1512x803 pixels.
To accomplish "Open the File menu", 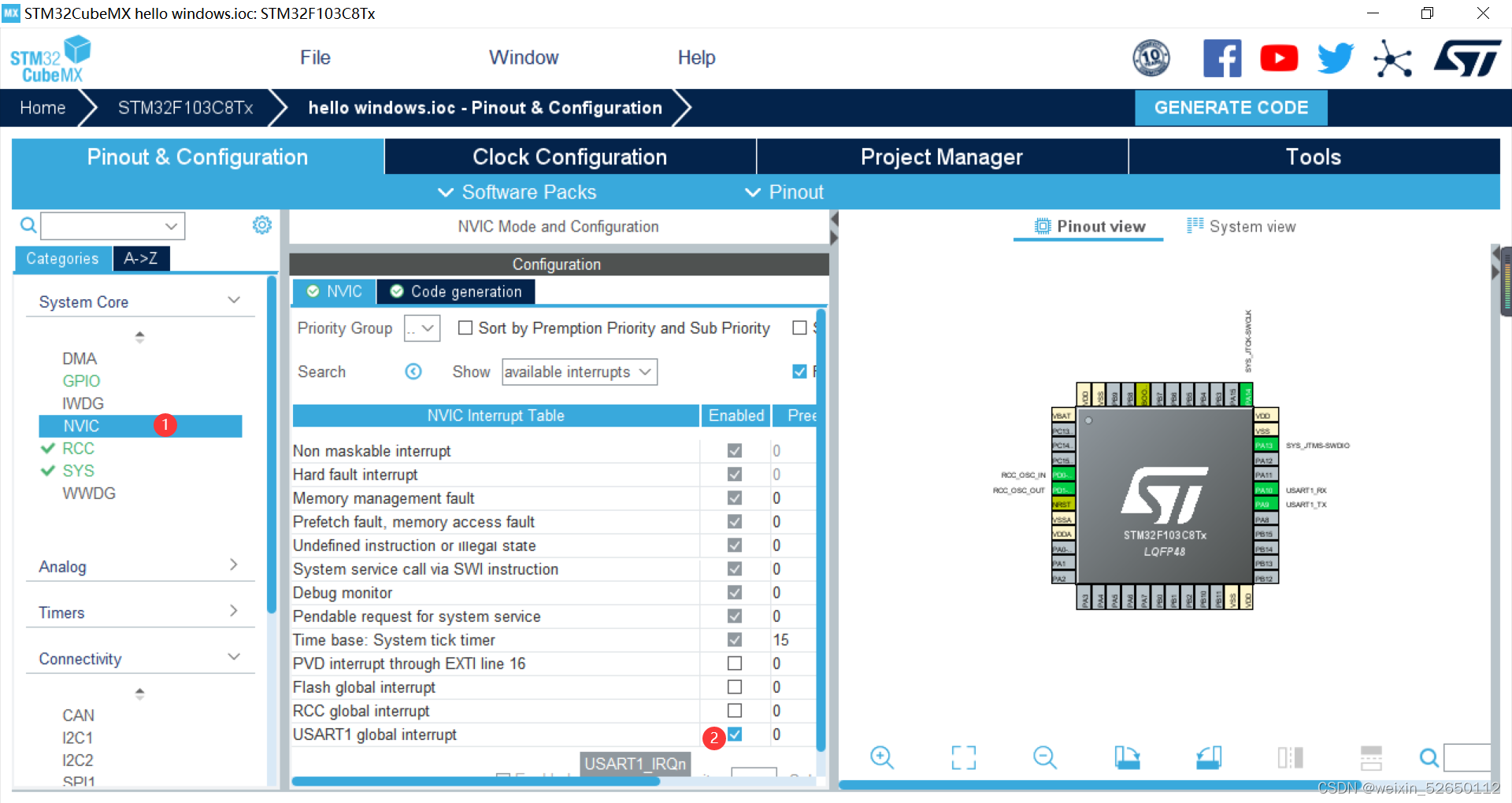I will coord(315,57).
